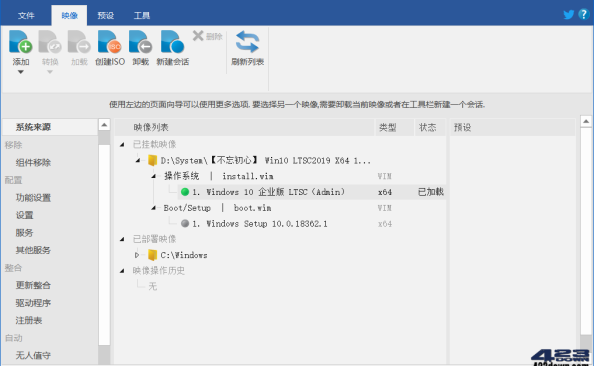The image size is (594, 366).
Task: Switch to the 工具 tab
Action: 142,16
